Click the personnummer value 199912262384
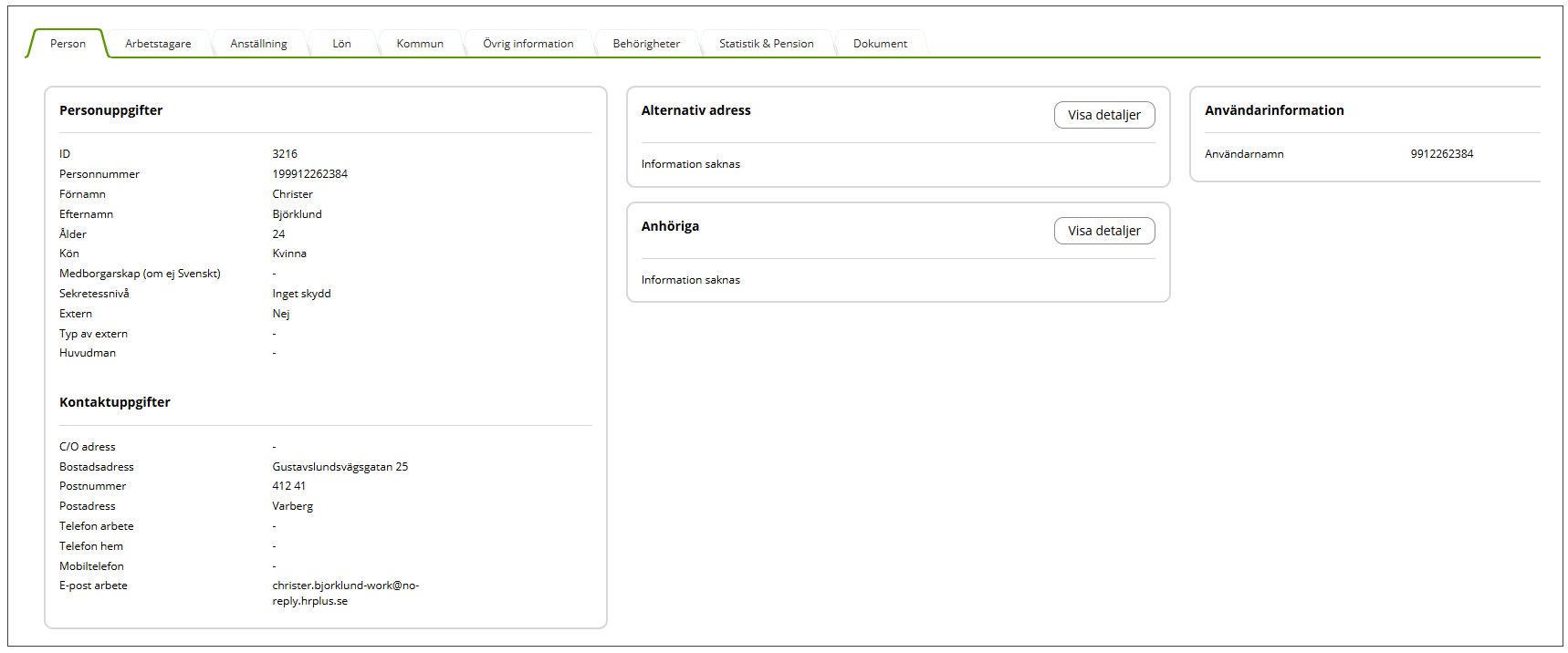This screenshot has height=653, width=1568. click(x=309, y=174)
